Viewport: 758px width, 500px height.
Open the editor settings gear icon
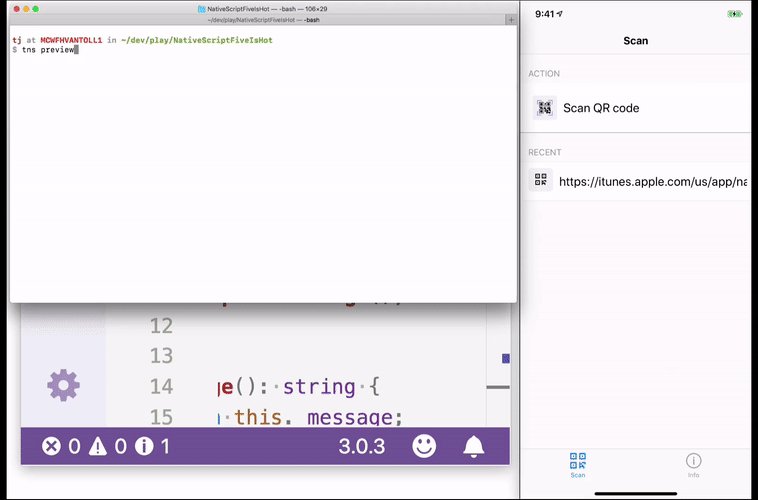coord(63,385)
